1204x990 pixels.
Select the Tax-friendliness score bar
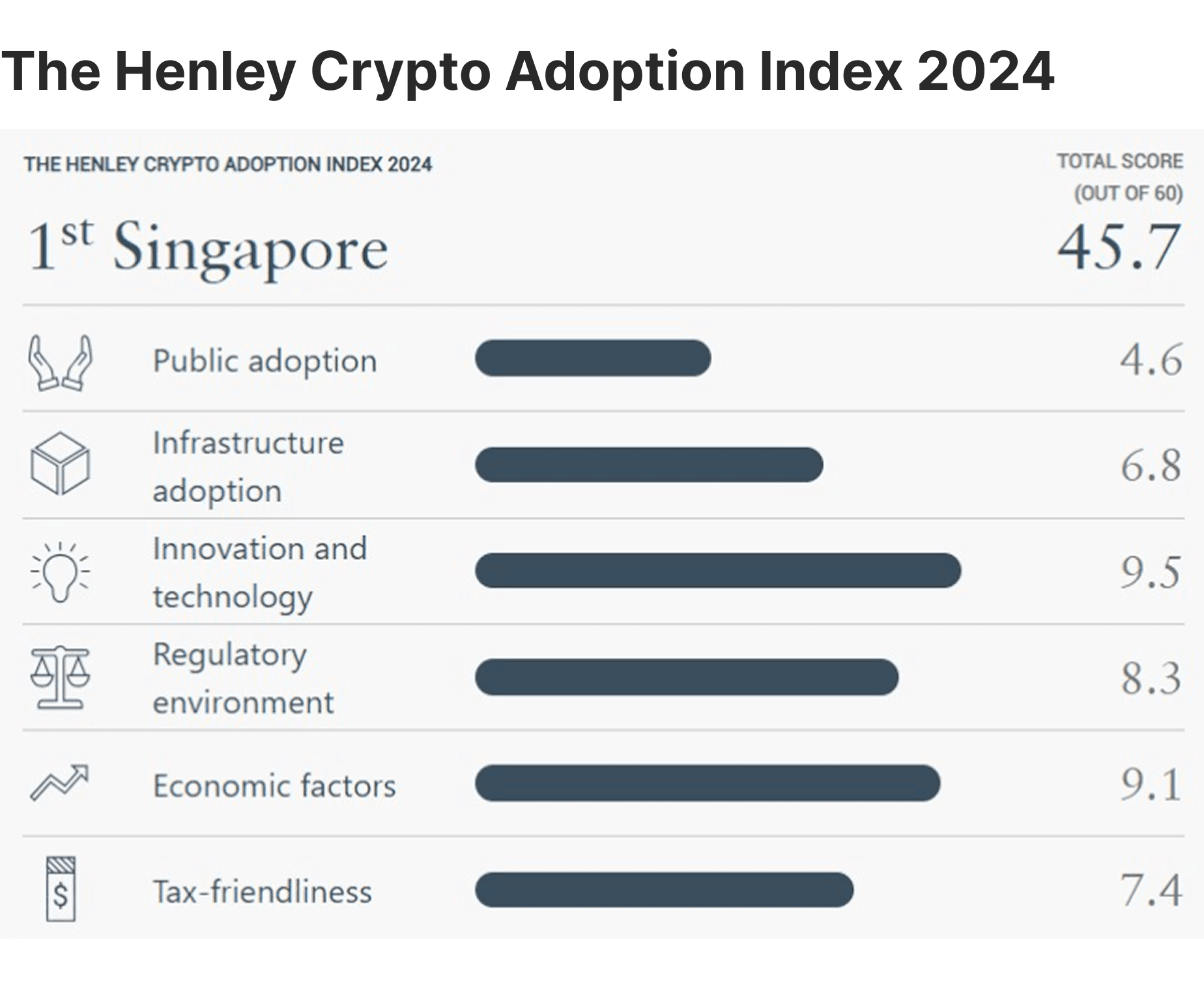point(664,890)
